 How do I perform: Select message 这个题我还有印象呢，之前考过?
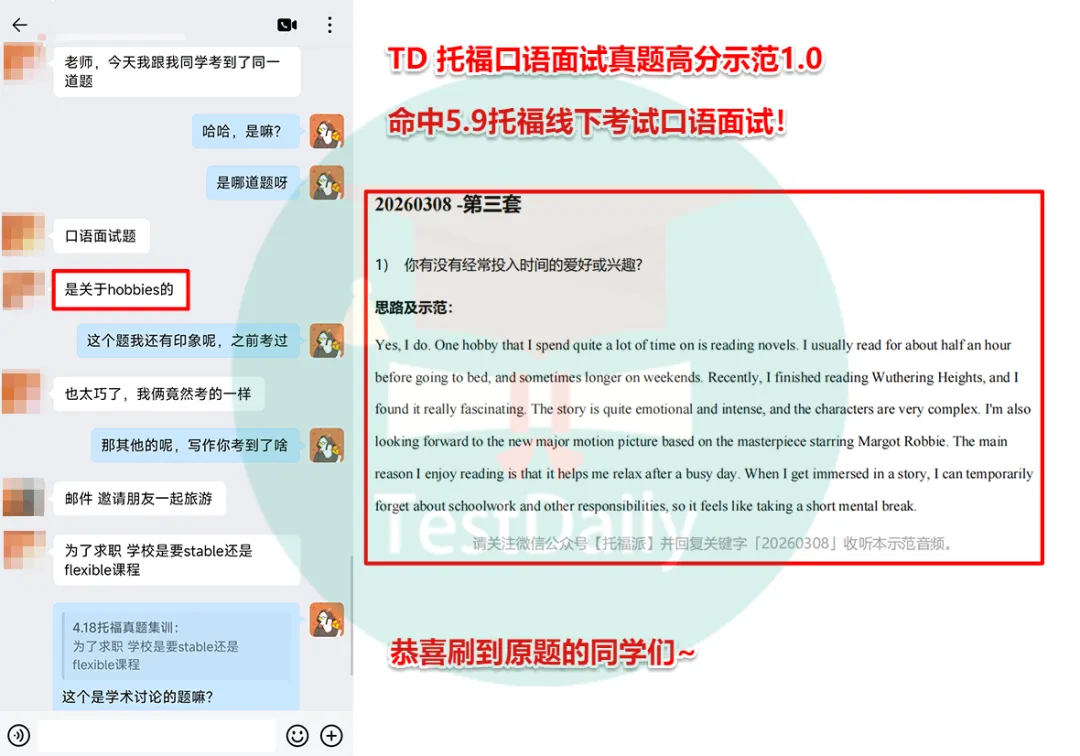point(188,340)
